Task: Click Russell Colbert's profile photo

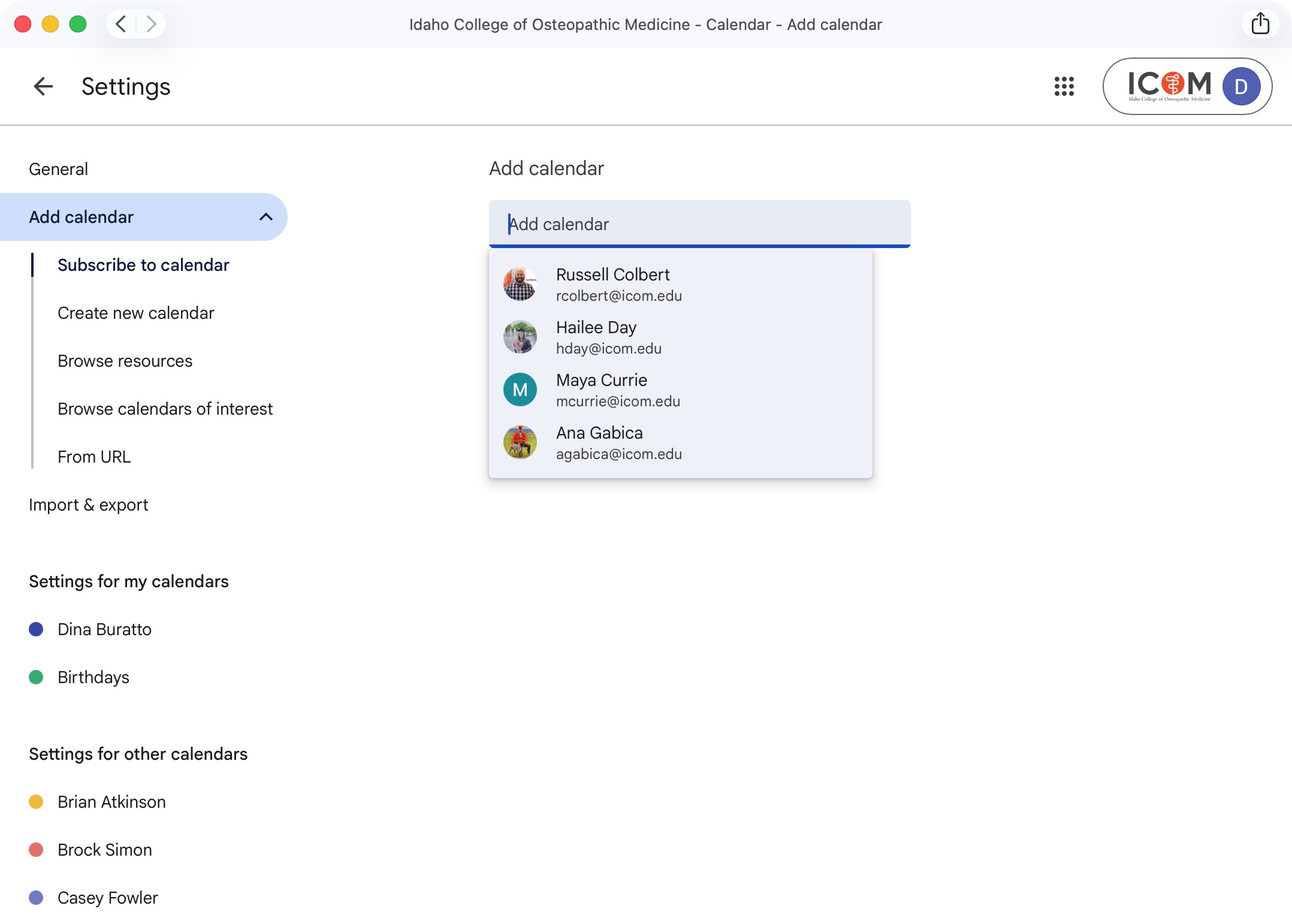Action: 520,284
